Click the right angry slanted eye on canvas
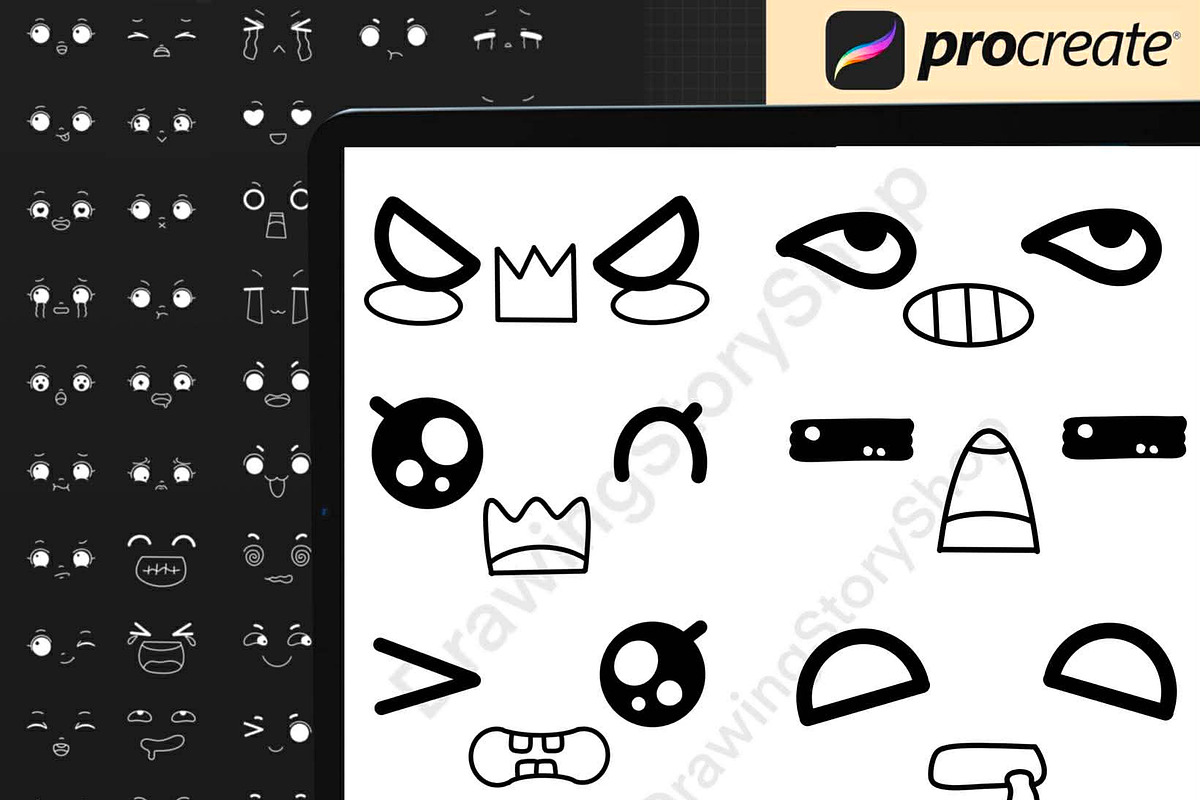This screenshot has height=800, width=1200. click(x=646, y=245)
